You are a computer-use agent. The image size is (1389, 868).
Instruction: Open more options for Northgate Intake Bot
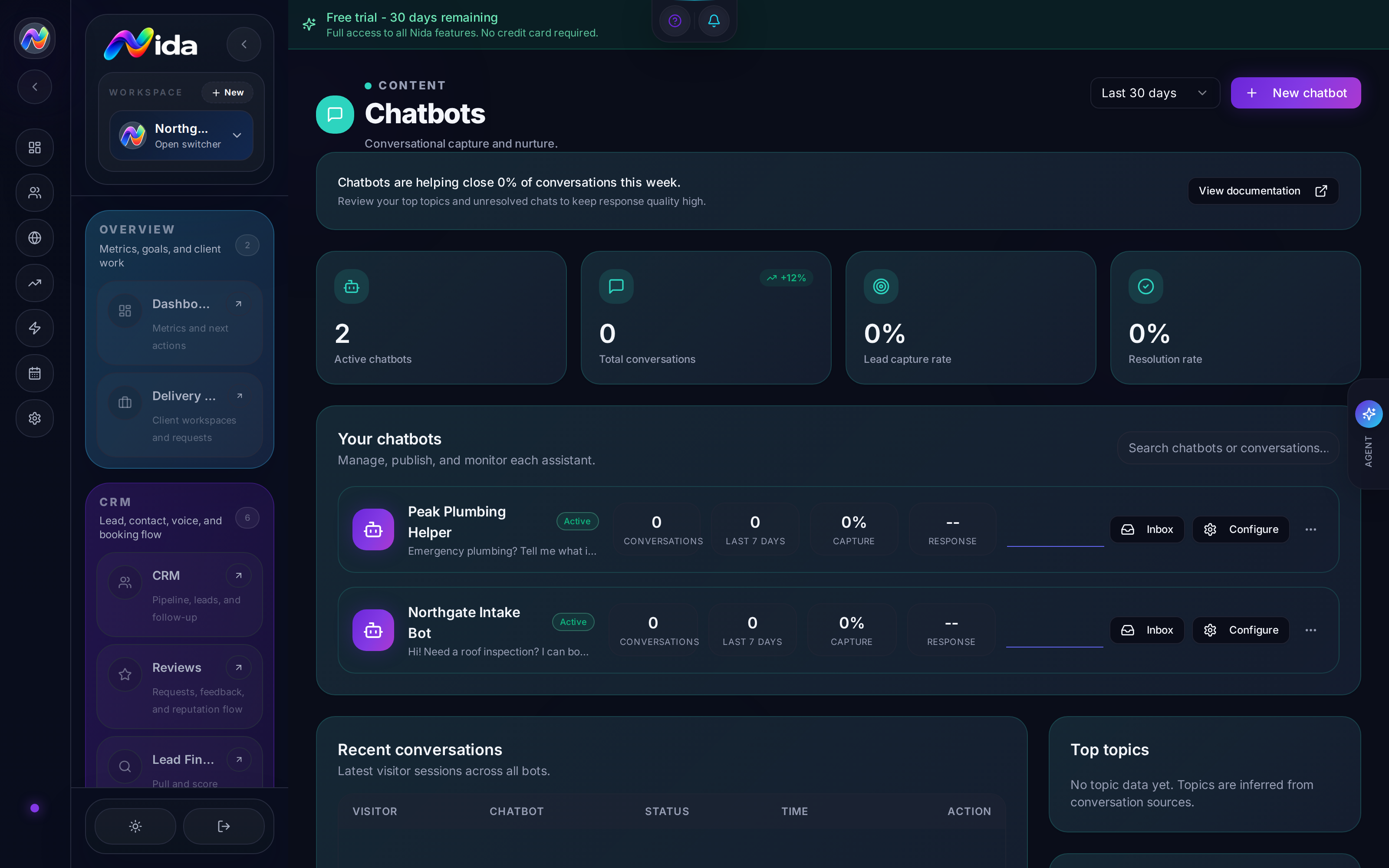coord(1310,630)
